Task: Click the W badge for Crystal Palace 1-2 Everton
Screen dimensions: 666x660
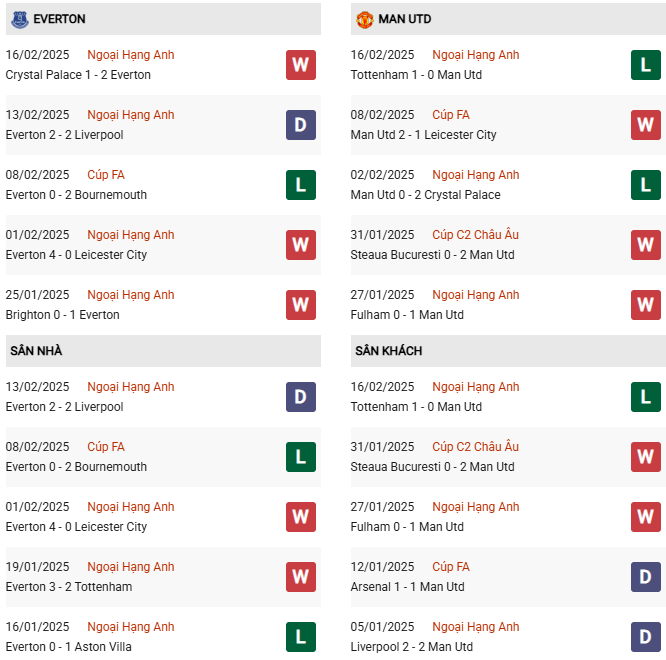Action: [300, 65]
